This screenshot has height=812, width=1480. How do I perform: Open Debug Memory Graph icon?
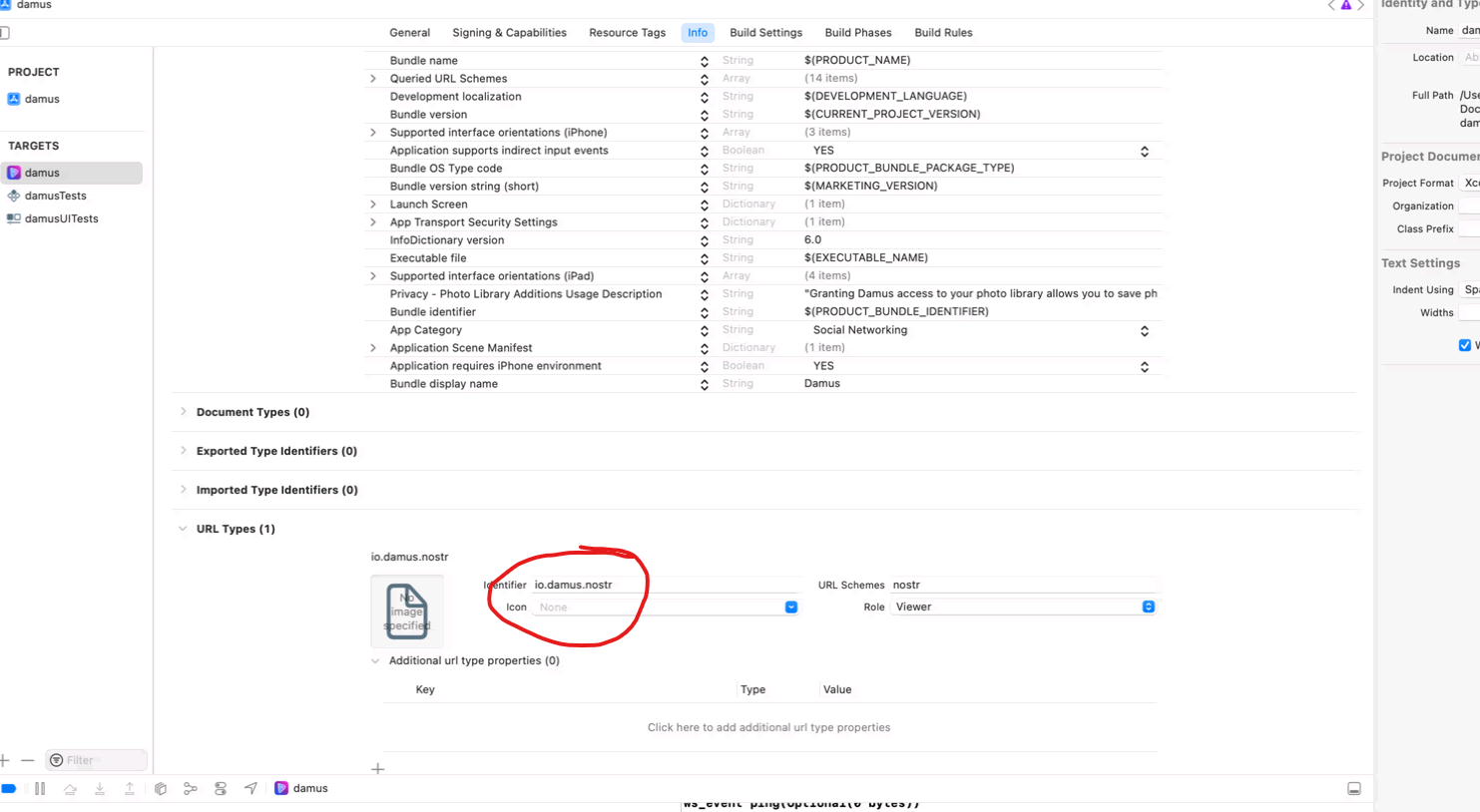pyautogui.click(x=191, y=788)
